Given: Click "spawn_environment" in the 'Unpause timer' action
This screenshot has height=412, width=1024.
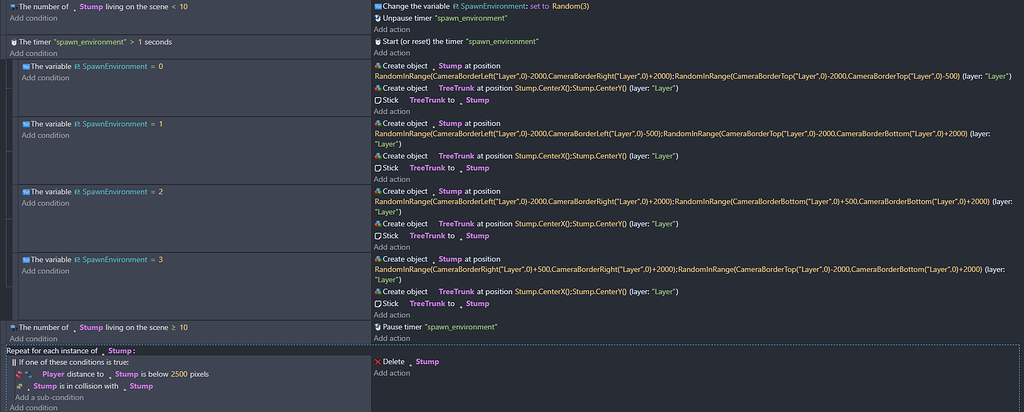Looking at the screenshot, I should pos(472,18).
